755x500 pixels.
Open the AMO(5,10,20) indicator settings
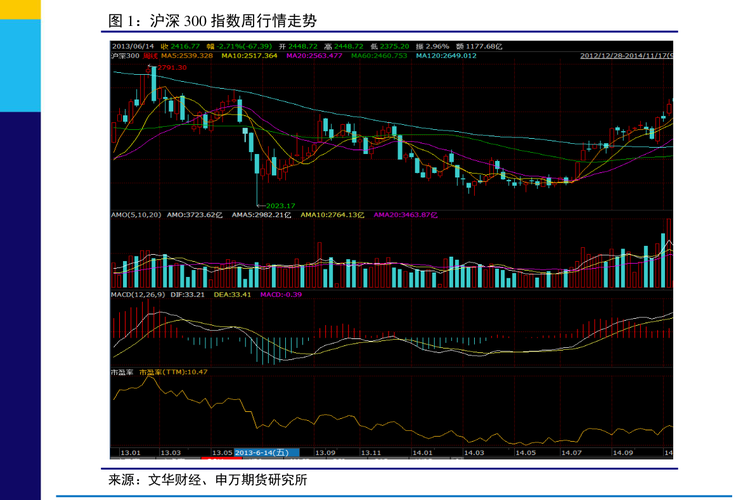(135, 214)
